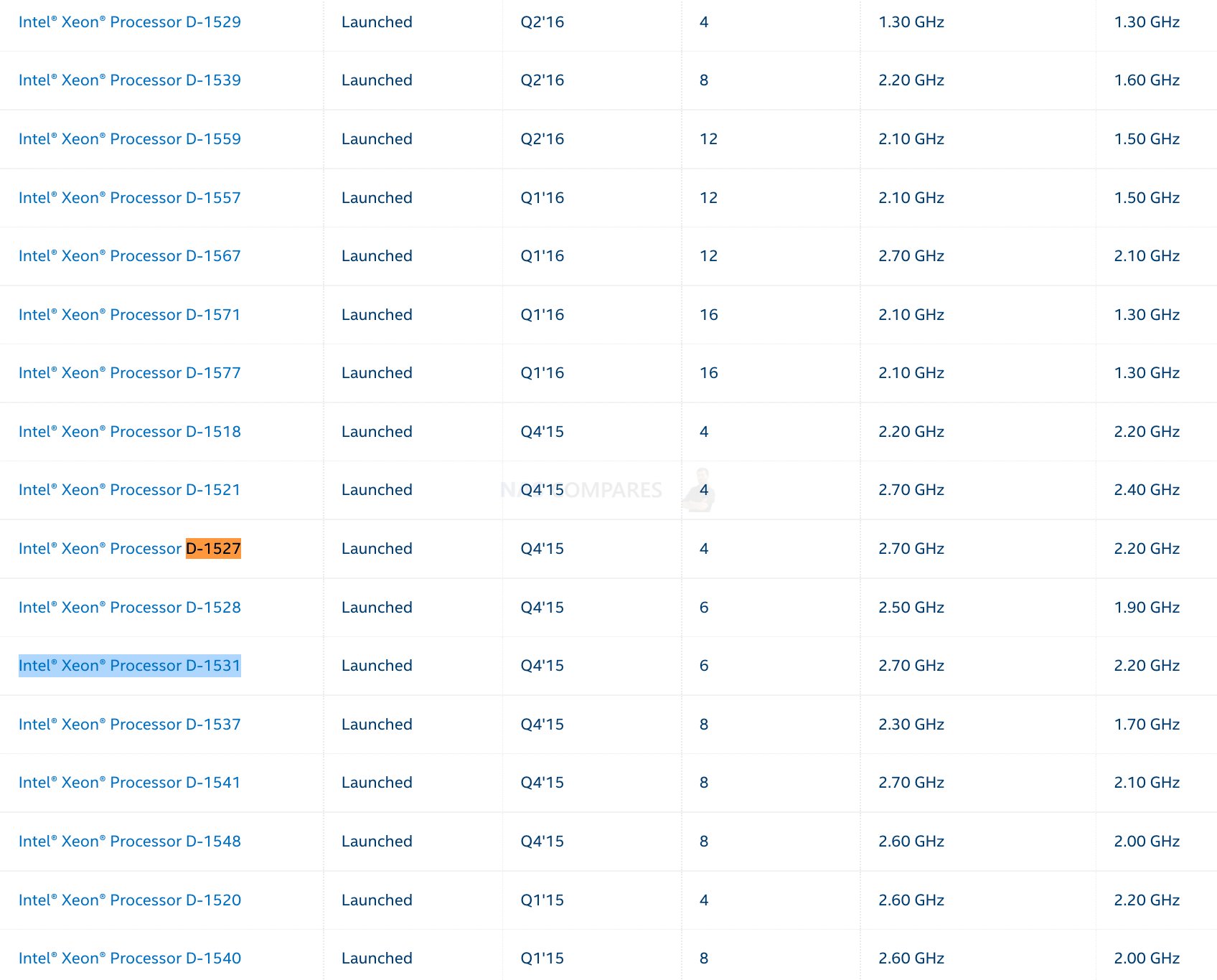1217x980 pixels.
Task: Open the Intel Xeon Processor D-1571 link
Action: [x=130, y=315]
